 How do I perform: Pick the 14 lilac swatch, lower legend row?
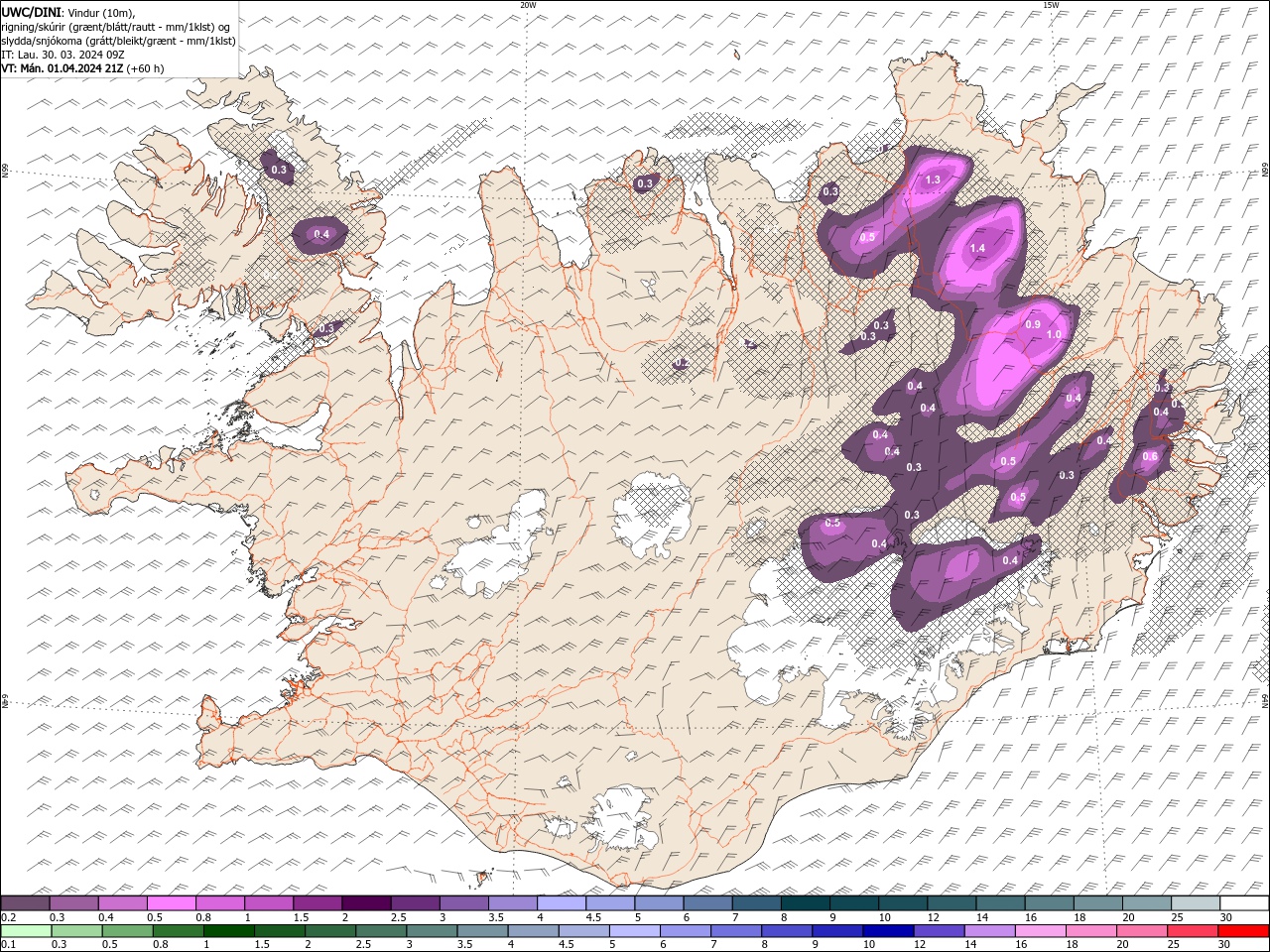[x=989, y=931]
